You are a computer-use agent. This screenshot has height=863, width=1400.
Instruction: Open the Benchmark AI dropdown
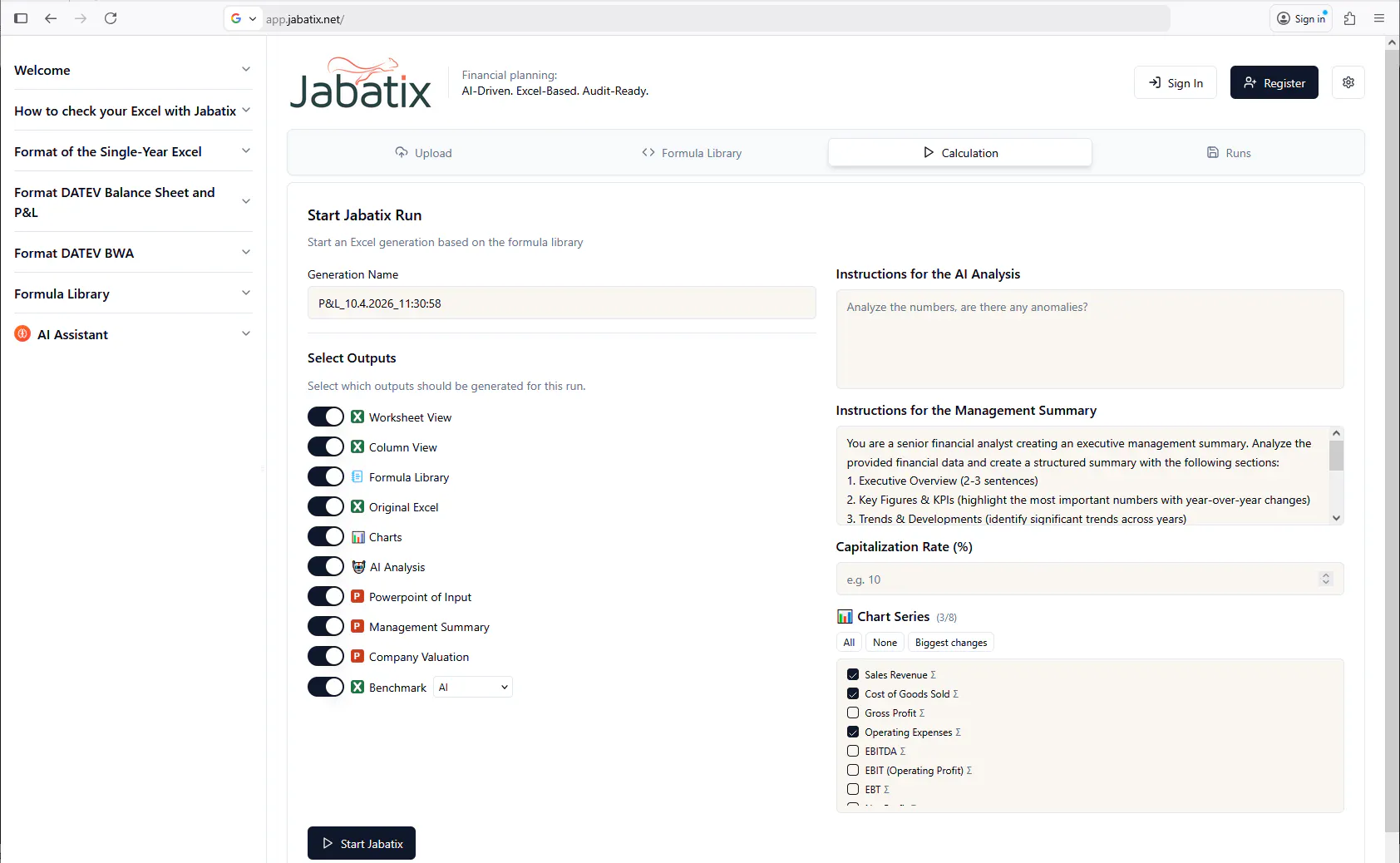click(x=473, y=687)
